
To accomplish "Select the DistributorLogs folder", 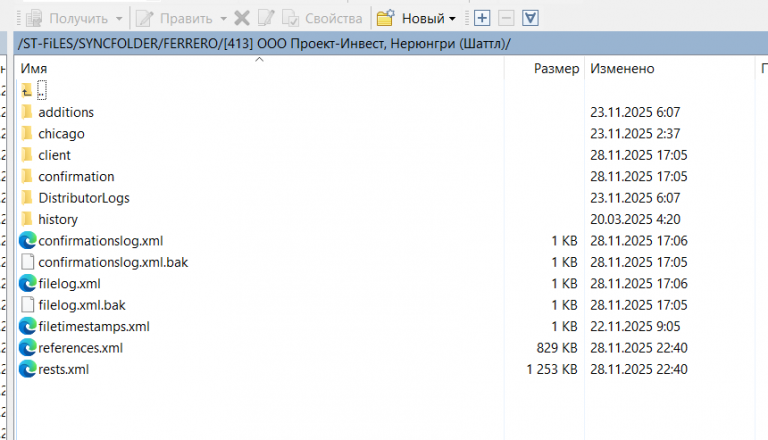I will point(75,198).
